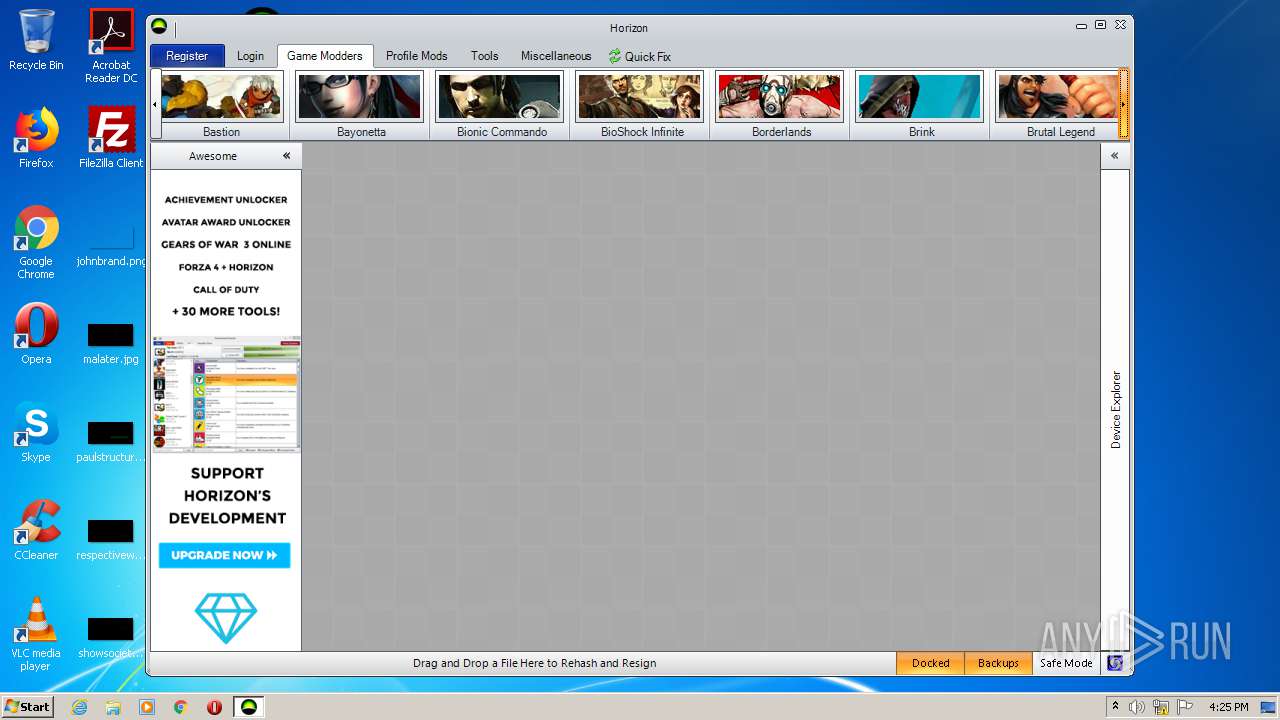Select malater.jpg desktop file

[111, 344]
